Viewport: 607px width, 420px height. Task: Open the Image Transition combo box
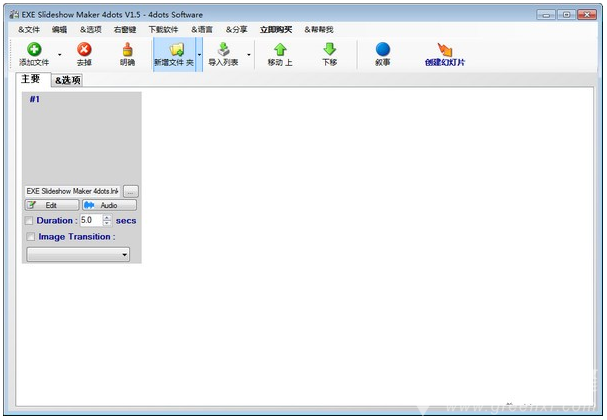point(78,255)
